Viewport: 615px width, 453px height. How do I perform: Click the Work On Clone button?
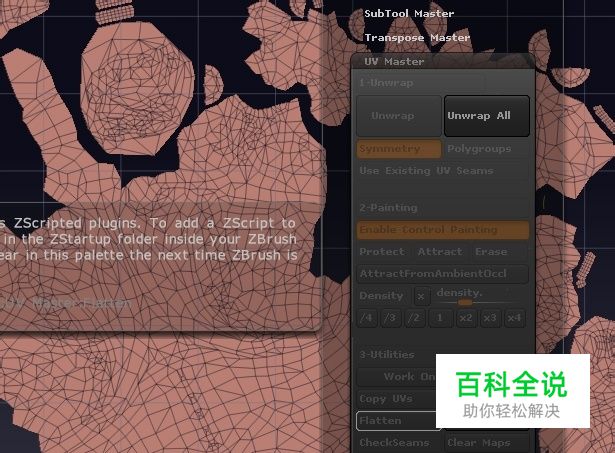coord(397,377)
